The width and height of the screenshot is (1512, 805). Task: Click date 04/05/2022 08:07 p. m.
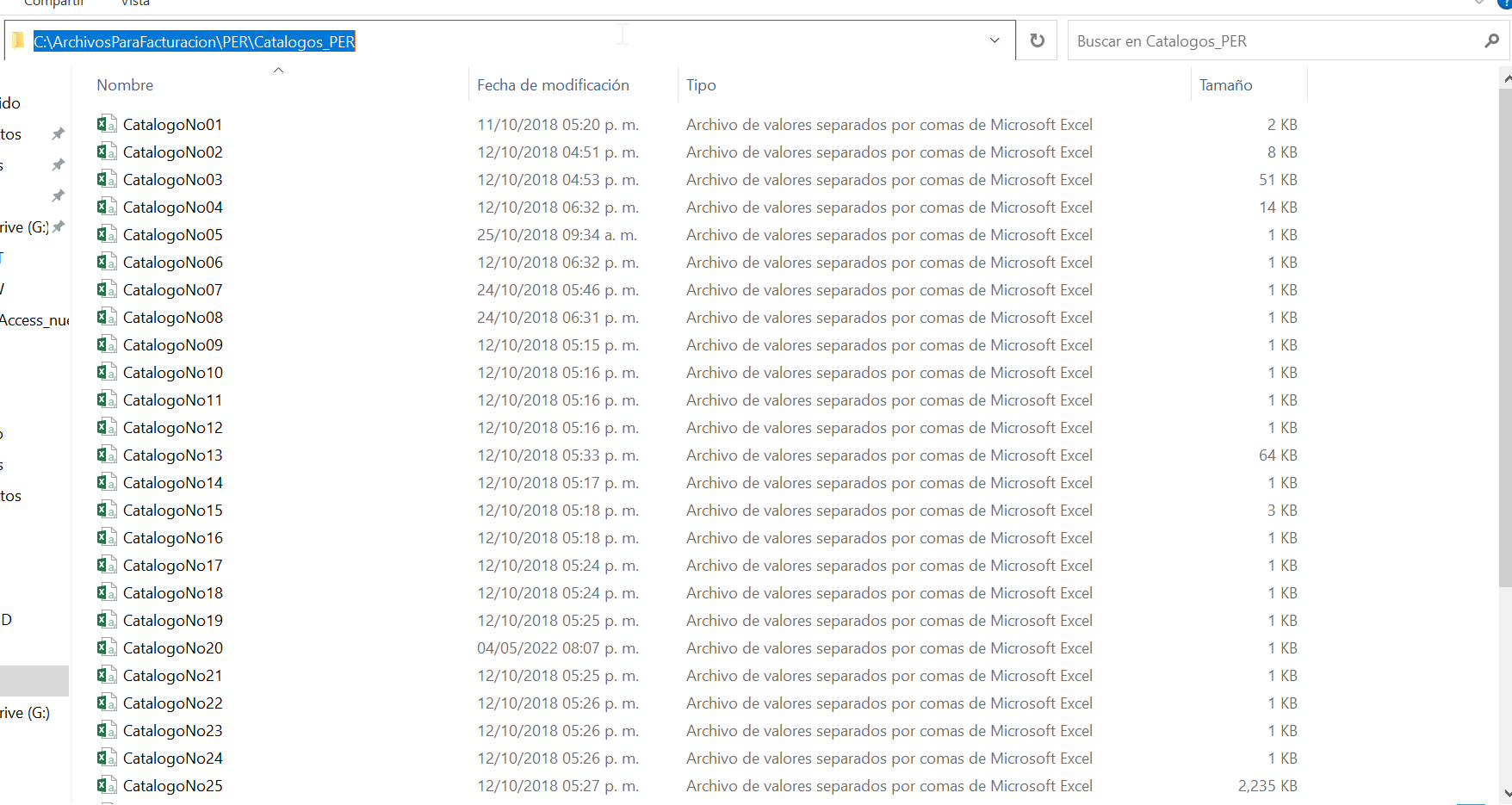(x=558, y=647)
